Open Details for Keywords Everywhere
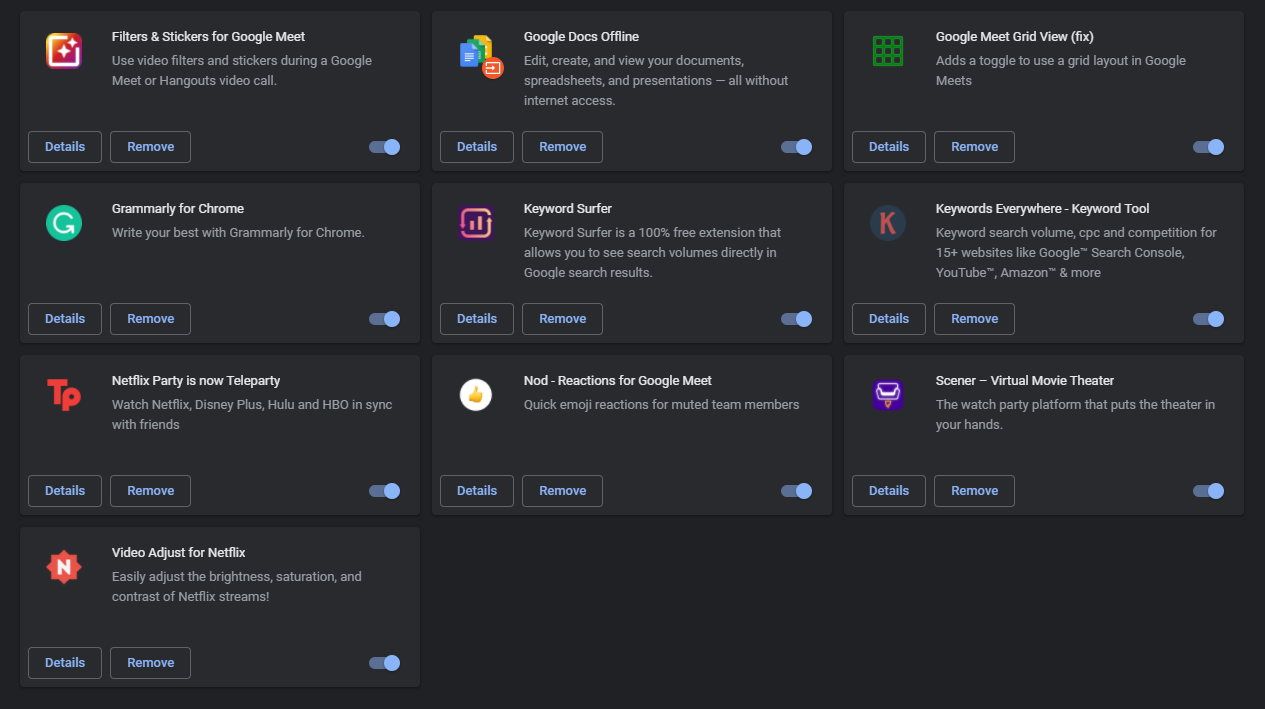1265x709 pixels. (x=889, y=319)
